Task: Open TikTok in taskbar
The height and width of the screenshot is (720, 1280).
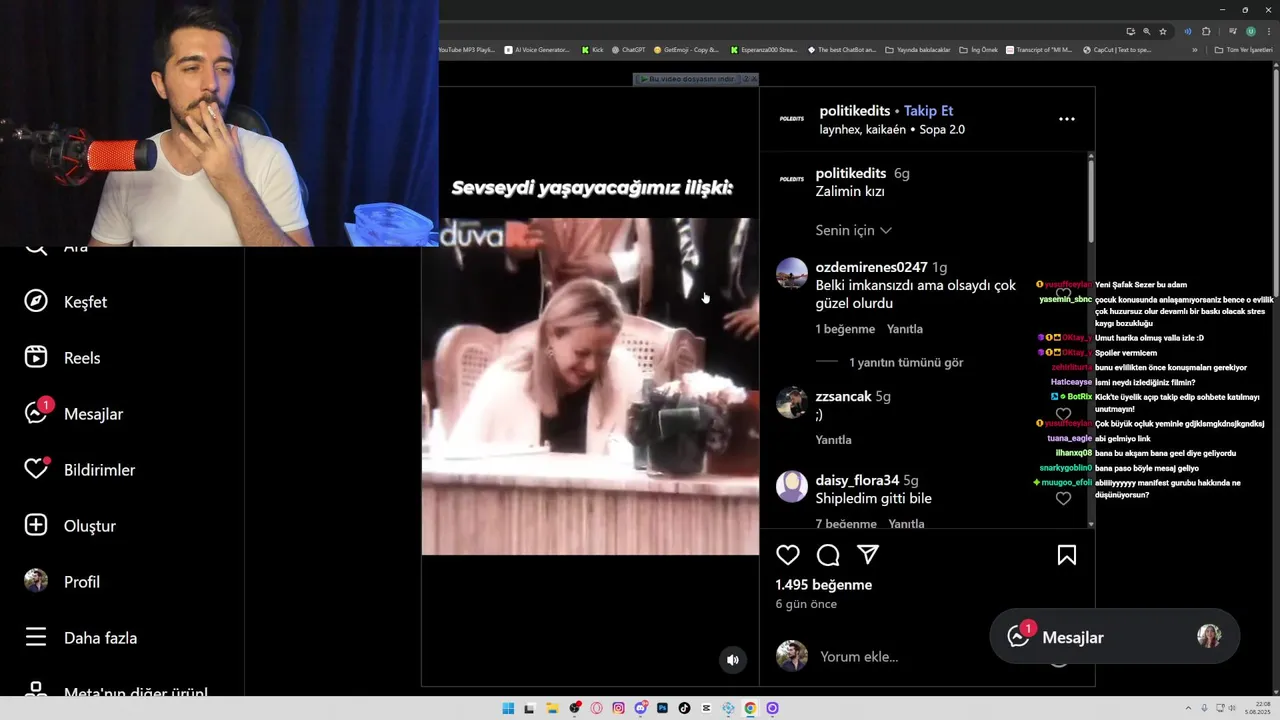Action: pos(684,708)
